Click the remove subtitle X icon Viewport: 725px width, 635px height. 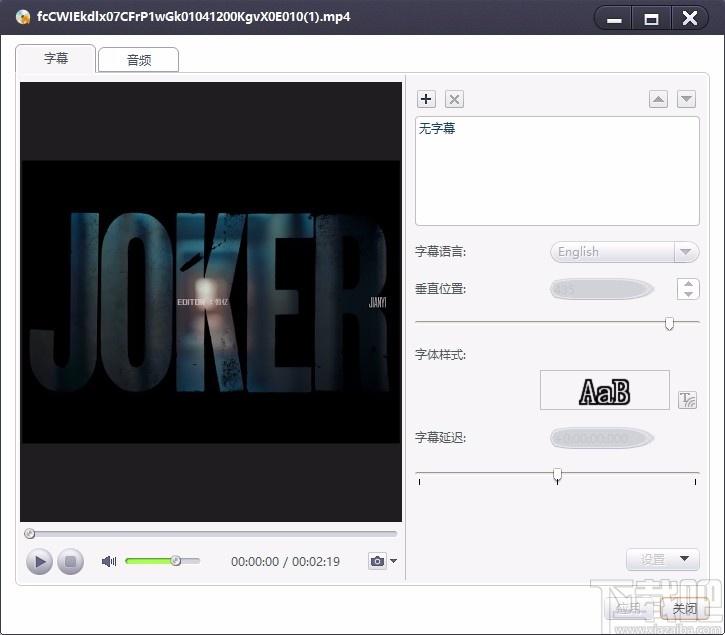point(454,99)
